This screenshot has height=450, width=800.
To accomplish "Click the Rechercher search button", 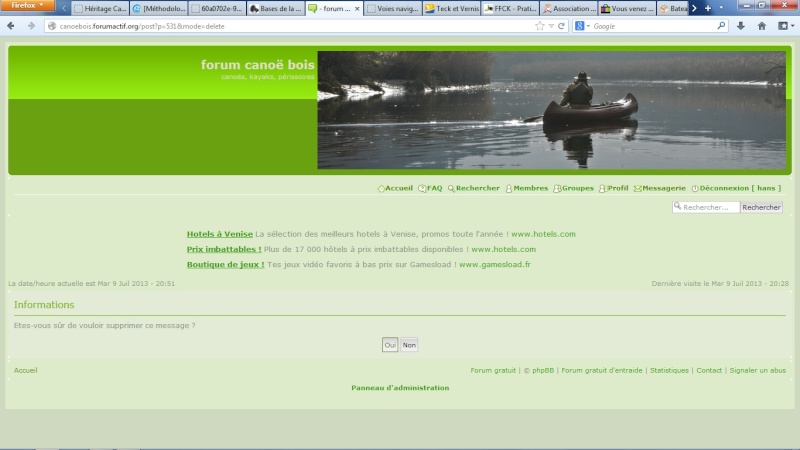I will pyautogui.click(x=761, y=207).
